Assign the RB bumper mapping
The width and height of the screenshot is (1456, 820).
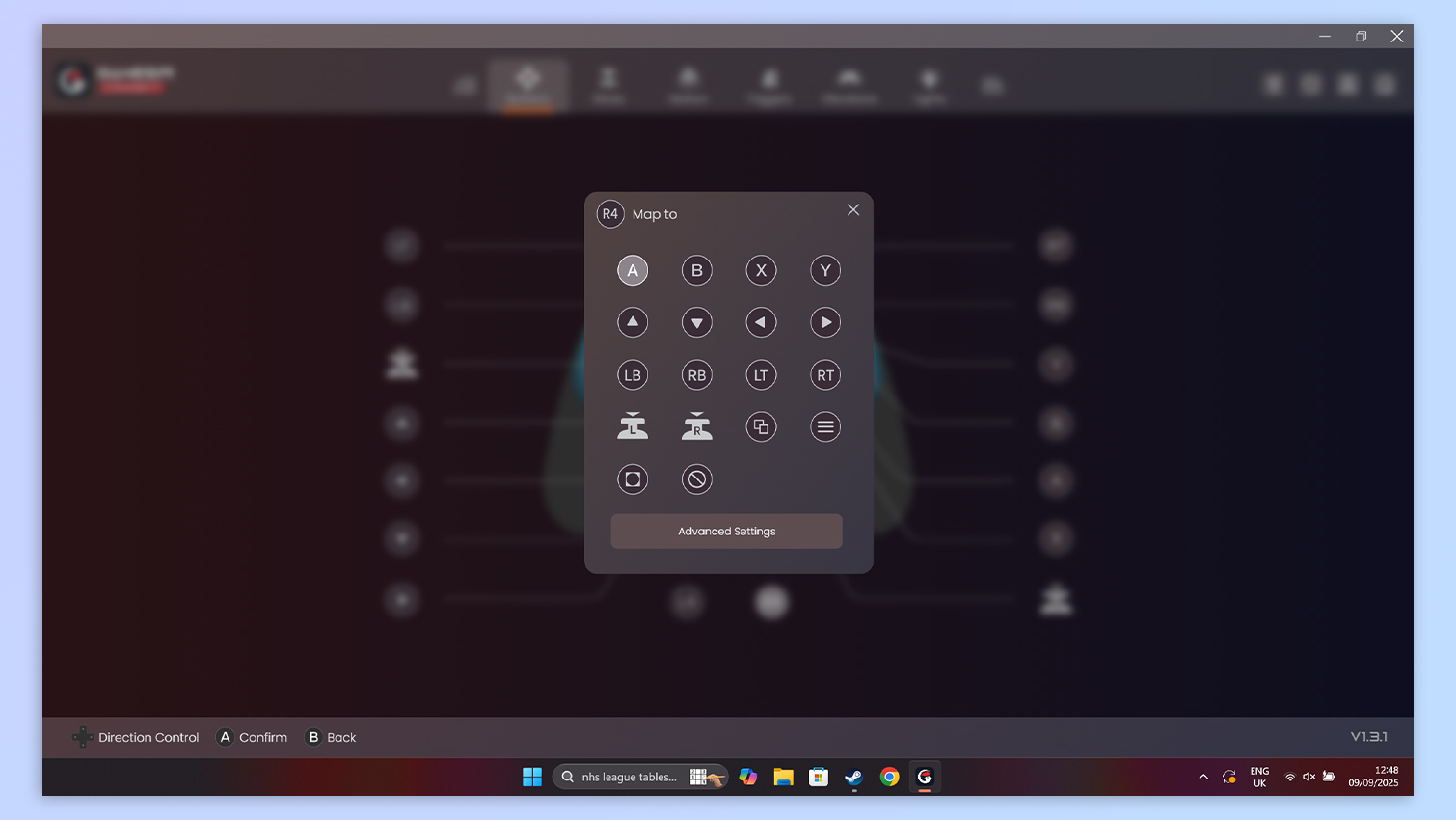[x=696, y=375]
